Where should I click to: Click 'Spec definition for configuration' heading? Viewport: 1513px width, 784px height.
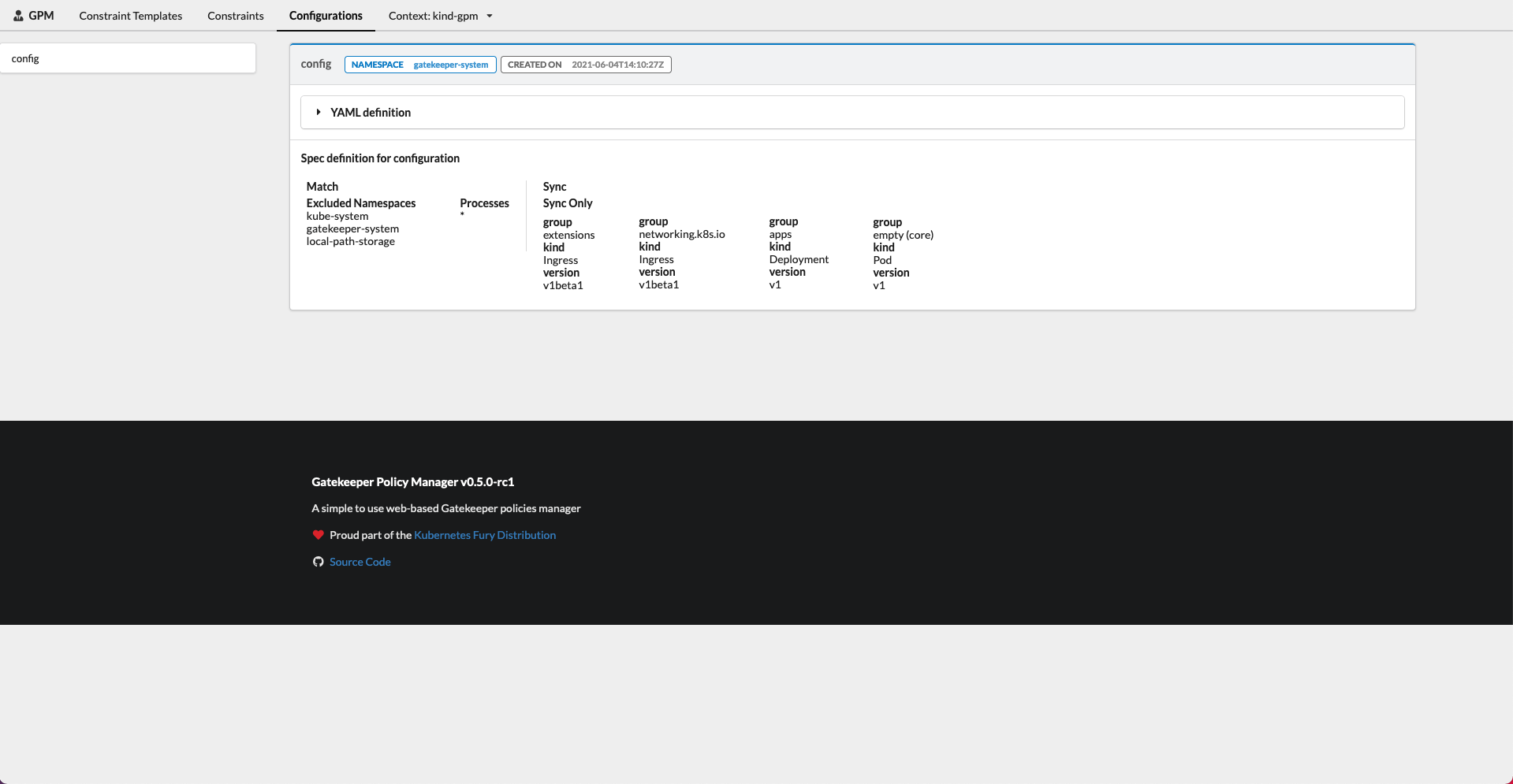tap(380, 158)
